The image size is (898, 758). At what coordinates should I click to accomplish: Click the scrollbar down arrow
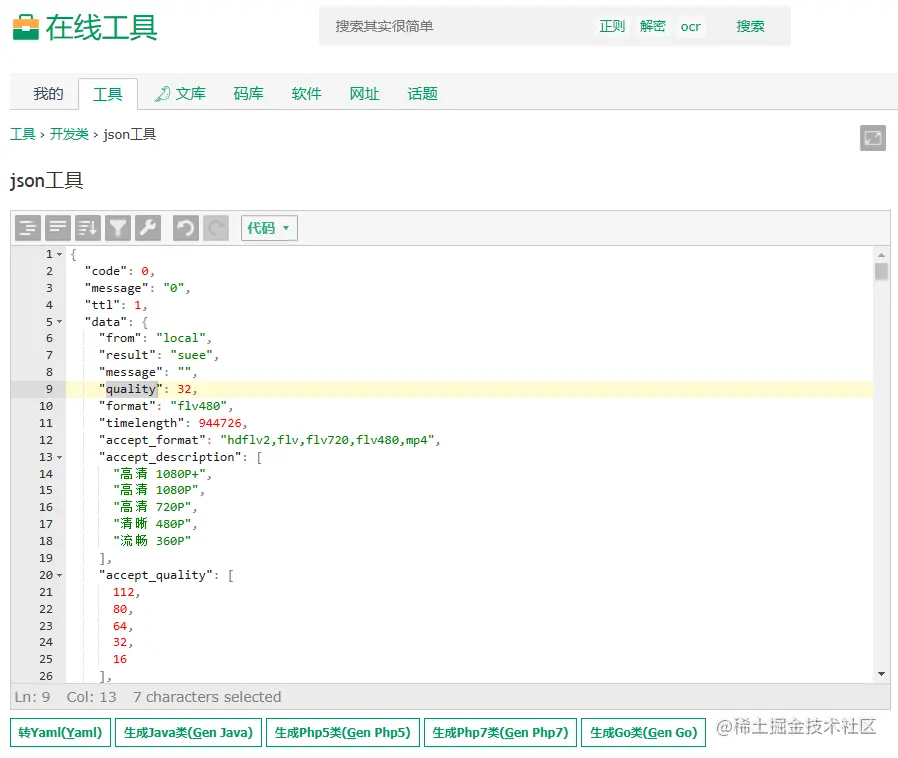point(881,674)
